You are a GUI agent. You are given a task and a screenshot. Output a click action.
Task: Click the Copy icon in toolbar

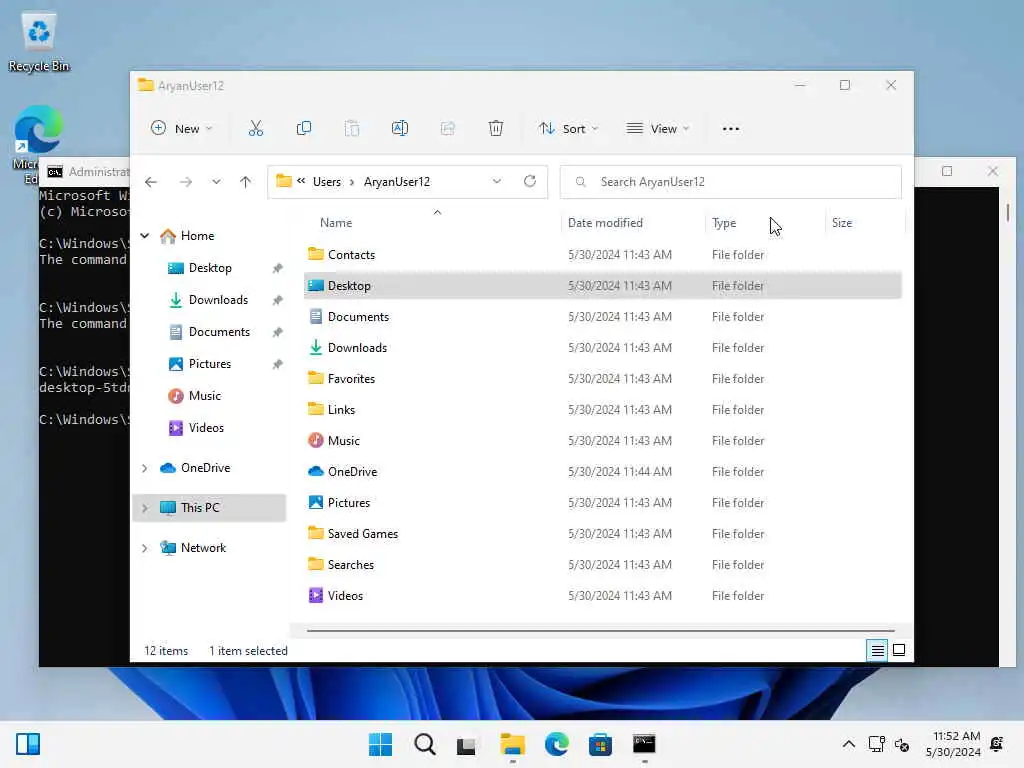click(304, 129)
